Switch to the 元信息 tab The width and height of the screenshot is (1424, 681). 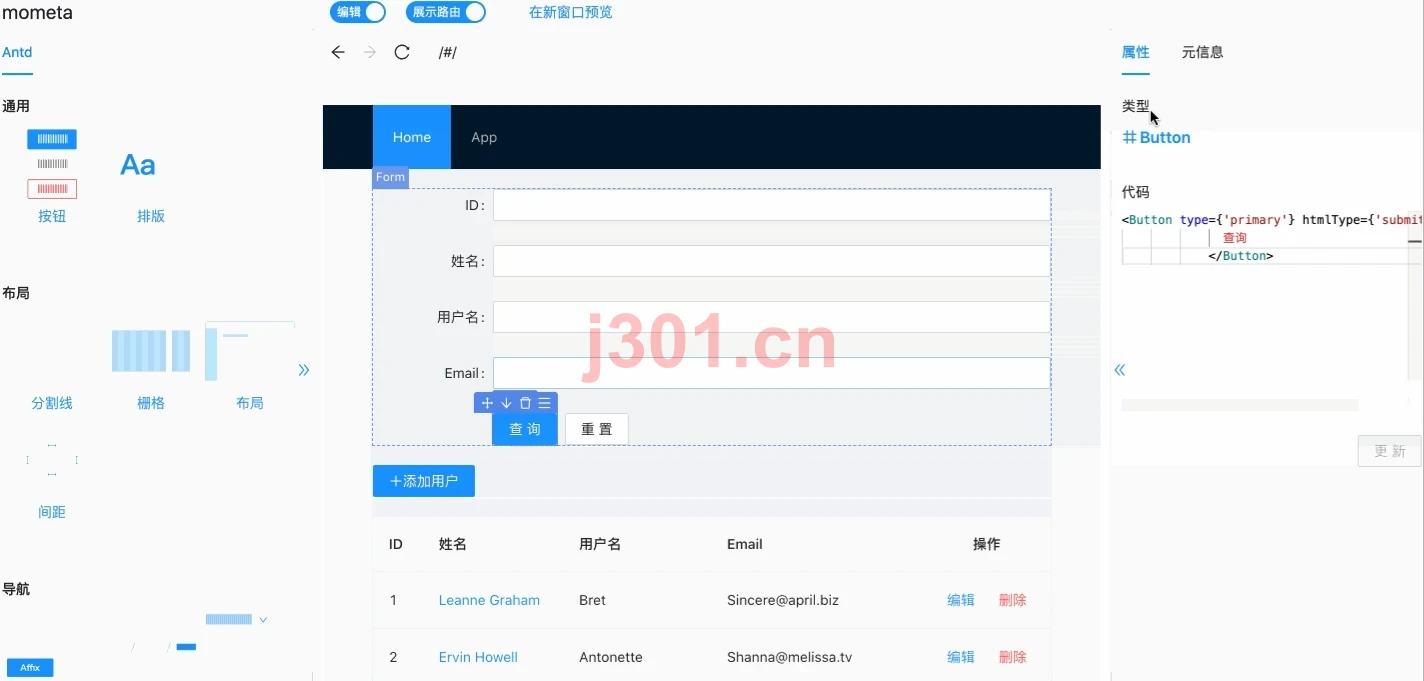pyautogui.click(x=1202, y=52)
